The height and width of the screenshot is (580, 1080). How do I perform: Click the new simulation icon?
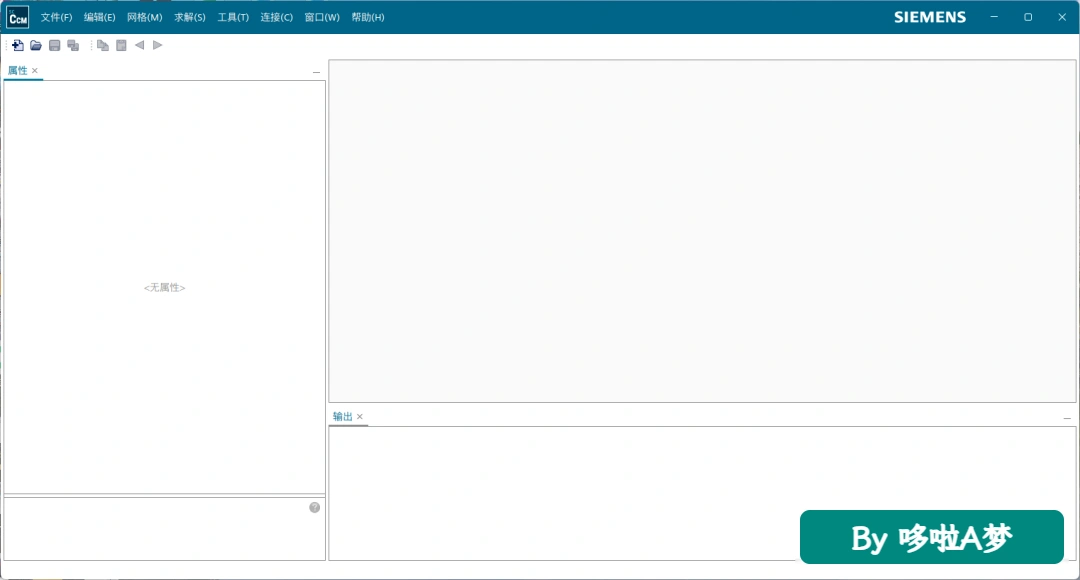[x=18, y=45]
